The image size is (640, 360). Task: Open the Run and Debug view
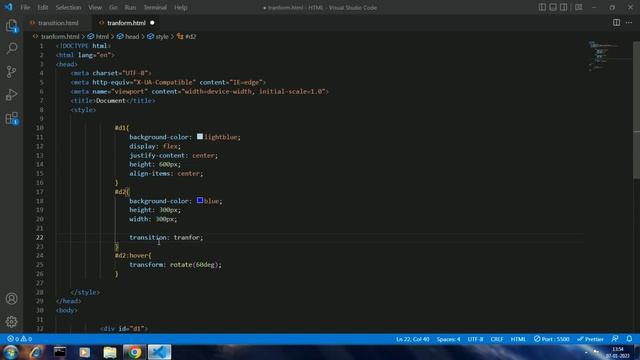pyautogui.click(x=11, y=95)
